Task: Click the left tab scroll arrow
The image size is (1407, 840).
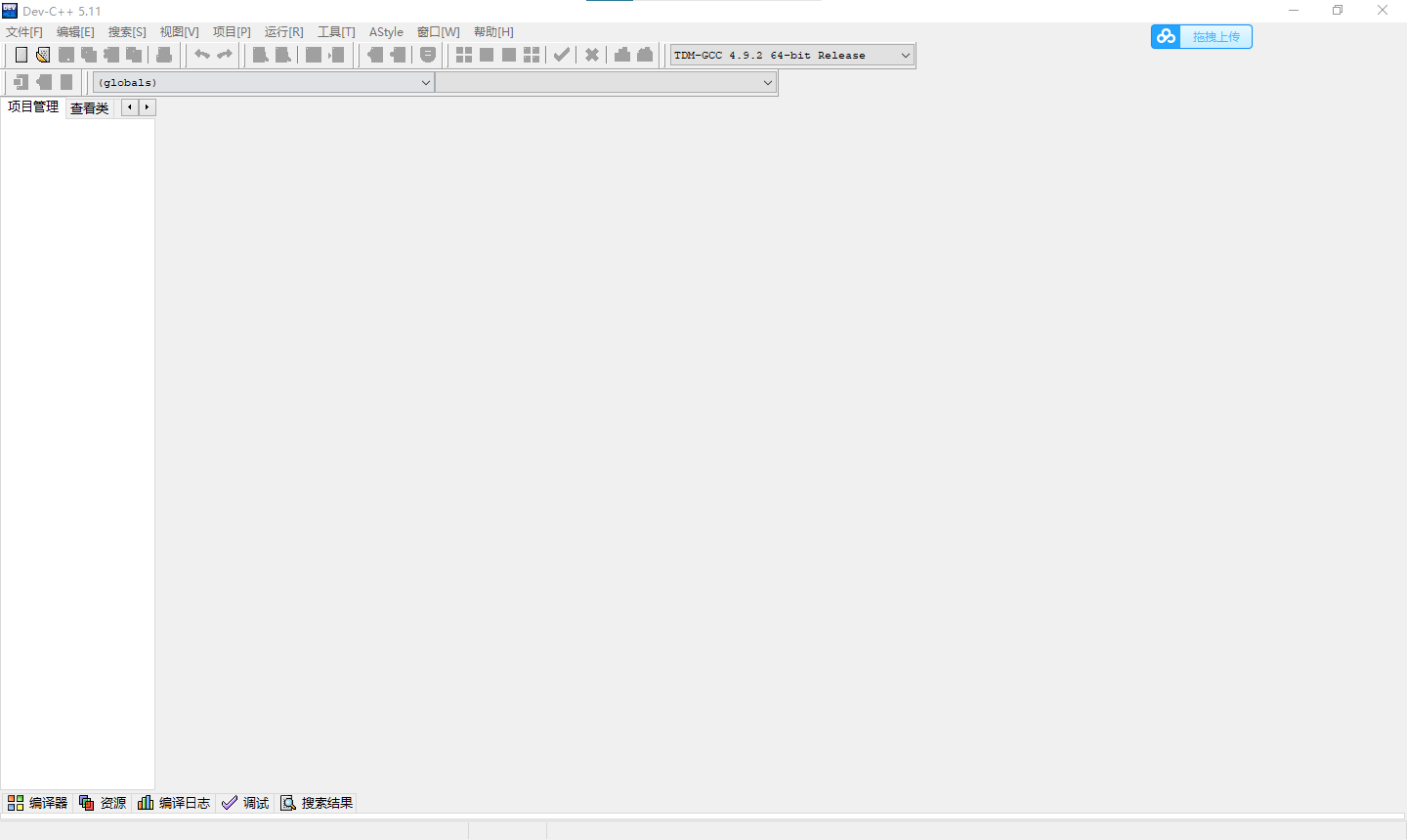Action: [130, 107]
